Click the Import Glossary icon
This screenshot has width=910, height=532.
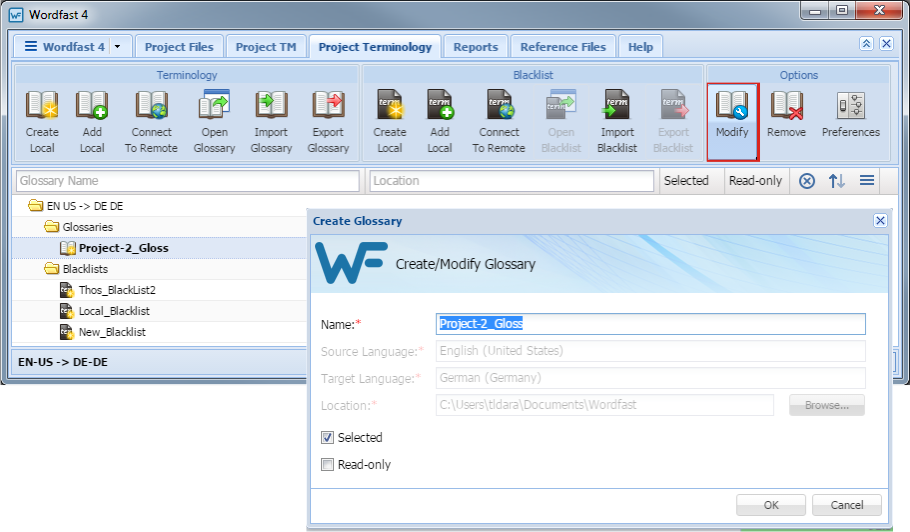(x=271, y=106)
